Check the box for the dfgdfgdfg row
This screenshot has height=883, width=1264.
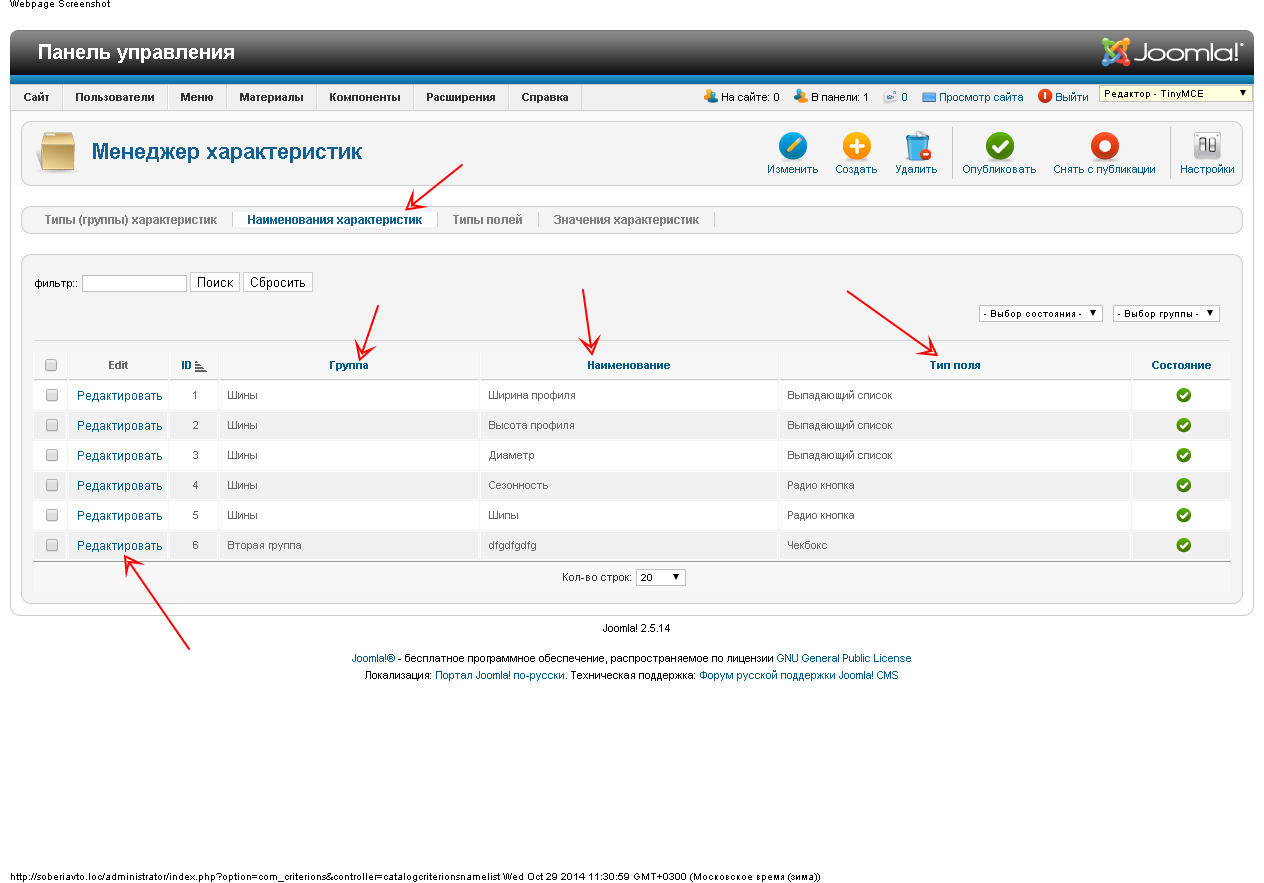tap(52, 545)
